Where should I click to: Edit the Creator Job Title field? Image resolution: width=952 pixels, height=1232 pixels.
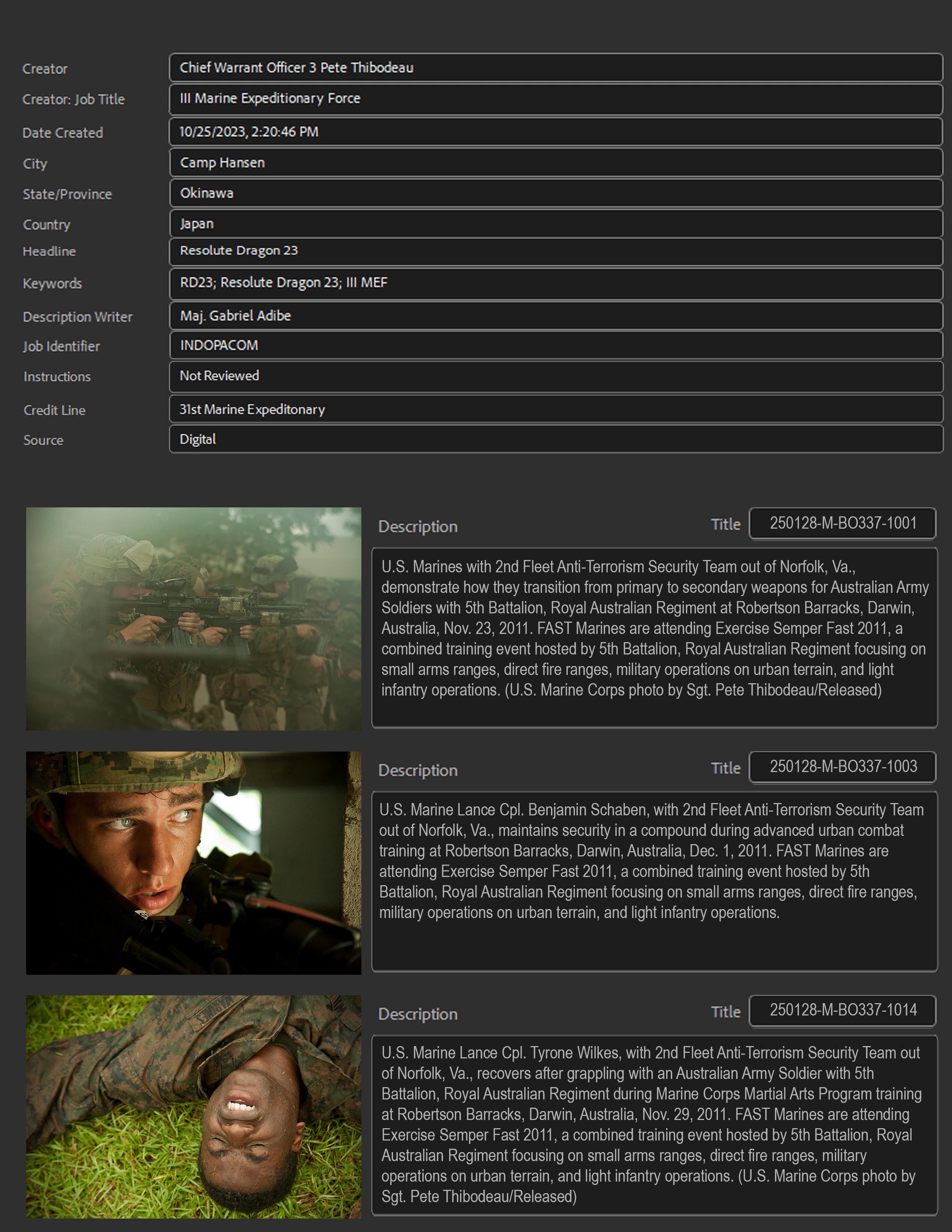(x=556, y=99)
